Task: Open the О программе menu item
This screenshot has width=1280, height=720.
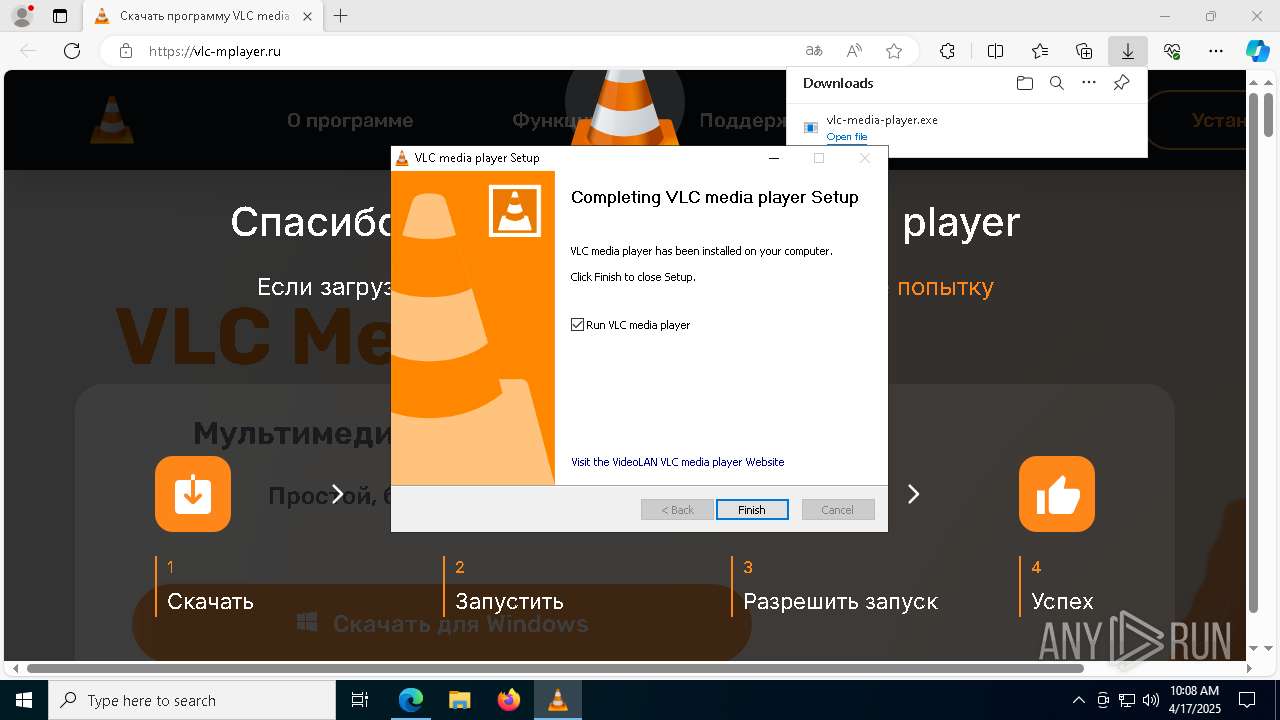Action: [350, 121]
